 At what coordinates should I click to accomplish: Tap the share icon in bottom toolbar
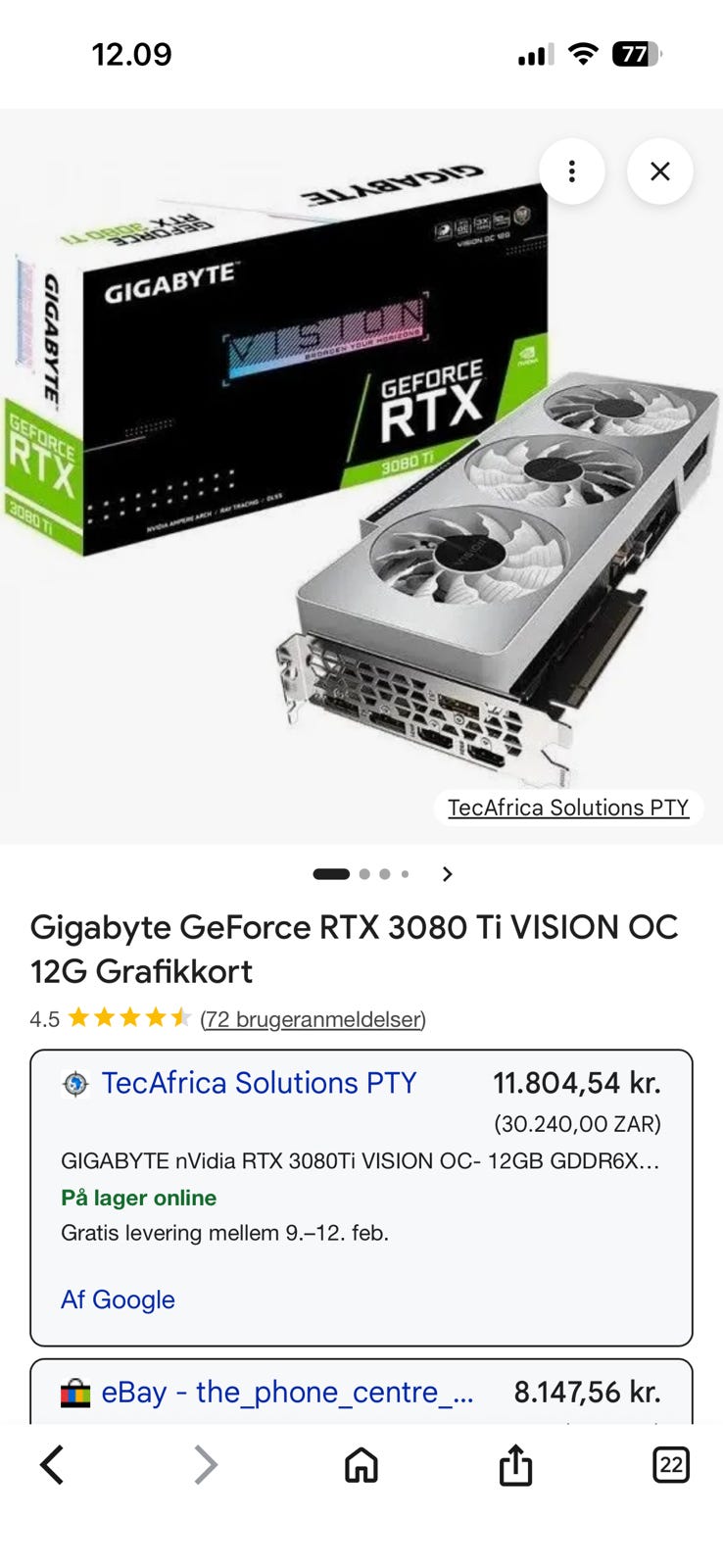click(515, 1464)
